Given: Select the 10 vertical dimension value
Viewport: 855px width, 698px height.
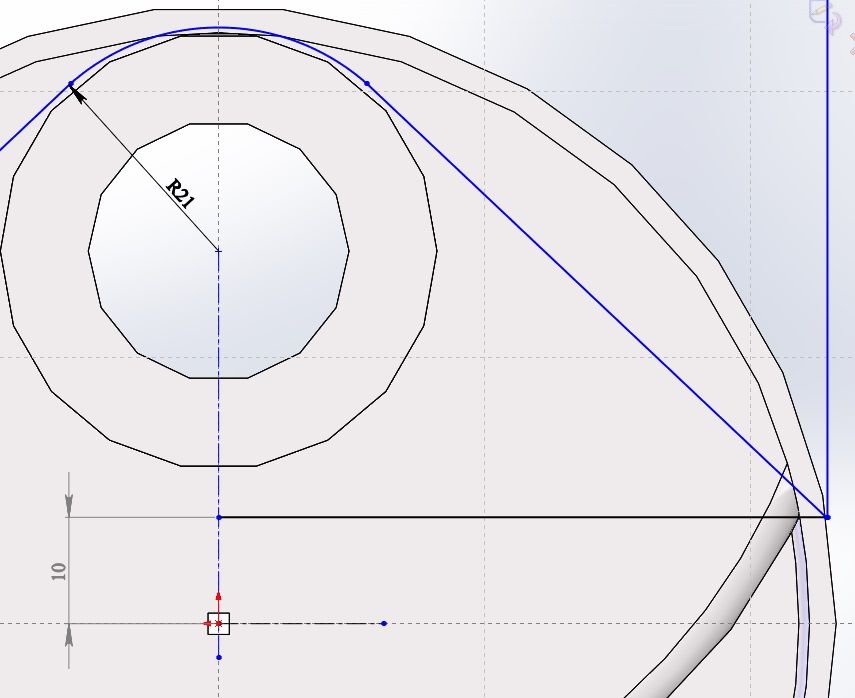Looking at the screenshot, I should [59, 571].
